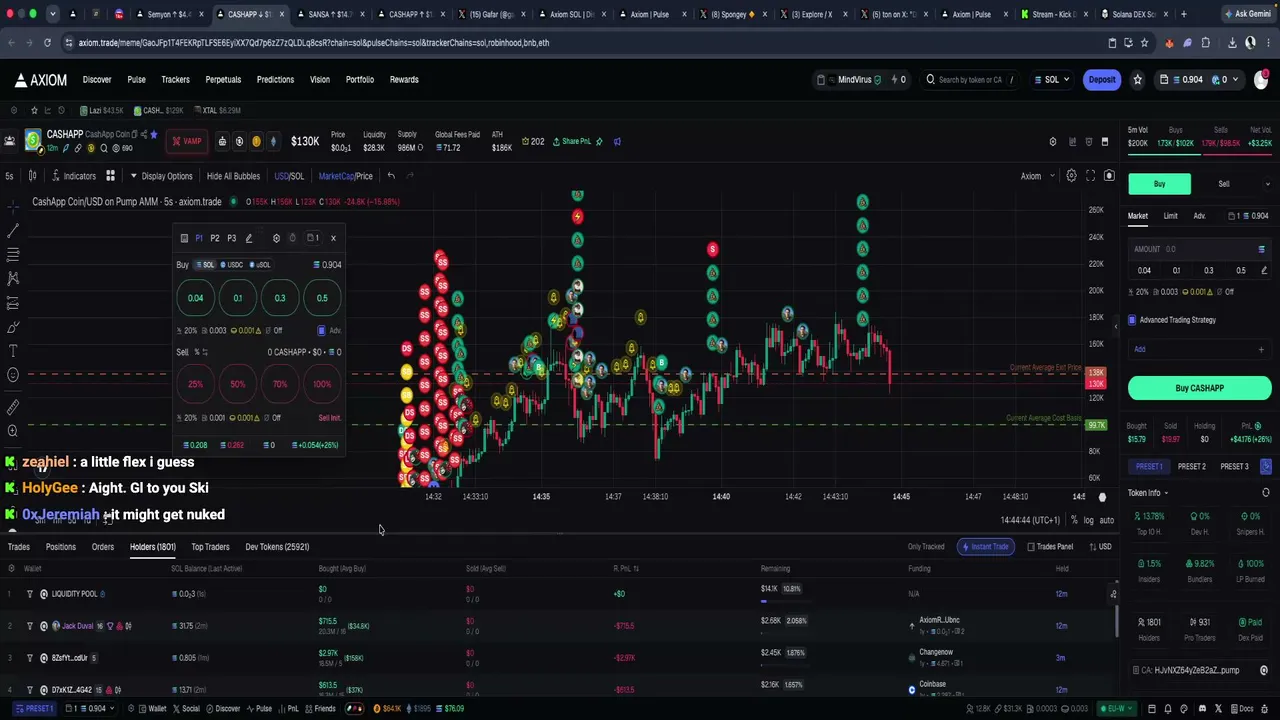Select the crosshair drawing tool
This screenshot has width=1280, height=720.
13,205
